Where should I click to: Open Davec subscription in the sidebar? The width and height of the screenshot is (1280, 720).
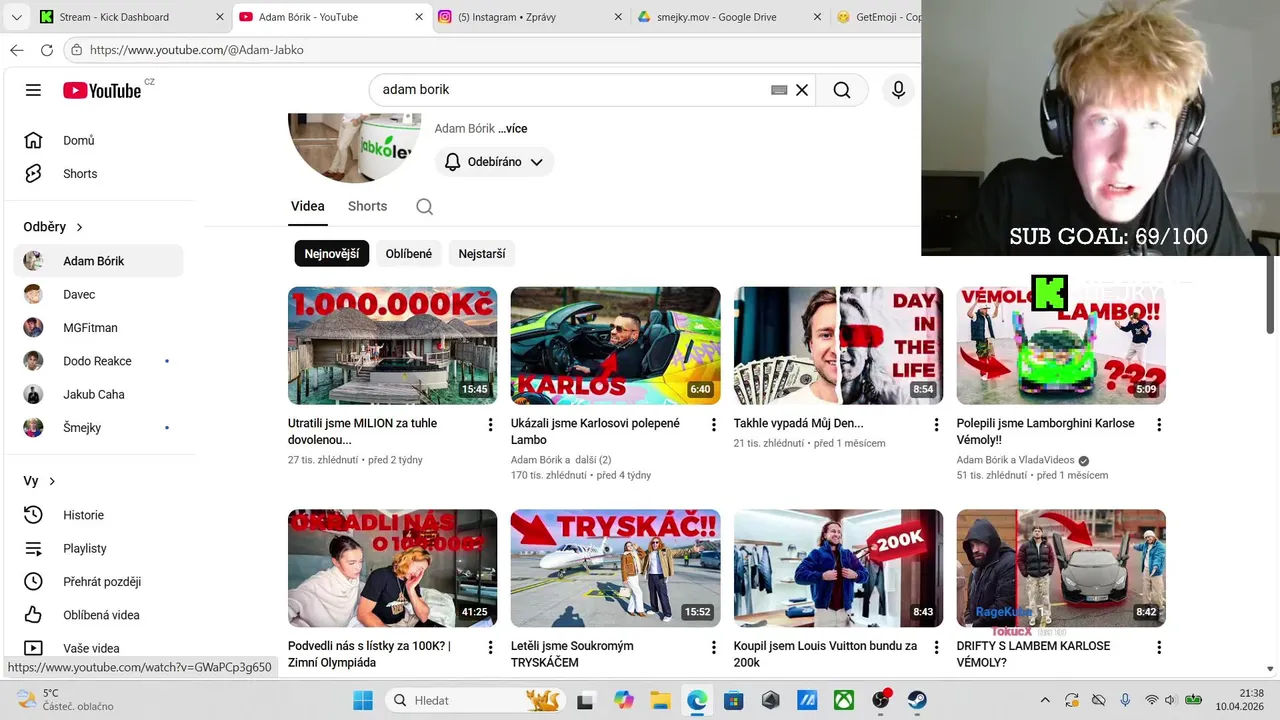click(98, 294)
